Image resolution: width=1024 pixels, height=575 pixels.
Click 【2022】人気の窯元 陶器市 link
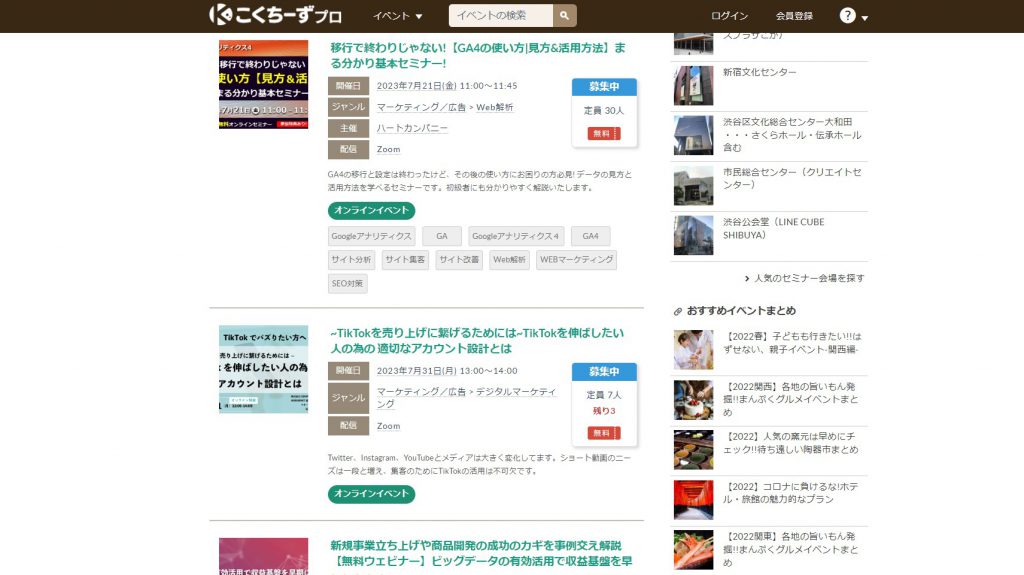[x=791, y=443]
